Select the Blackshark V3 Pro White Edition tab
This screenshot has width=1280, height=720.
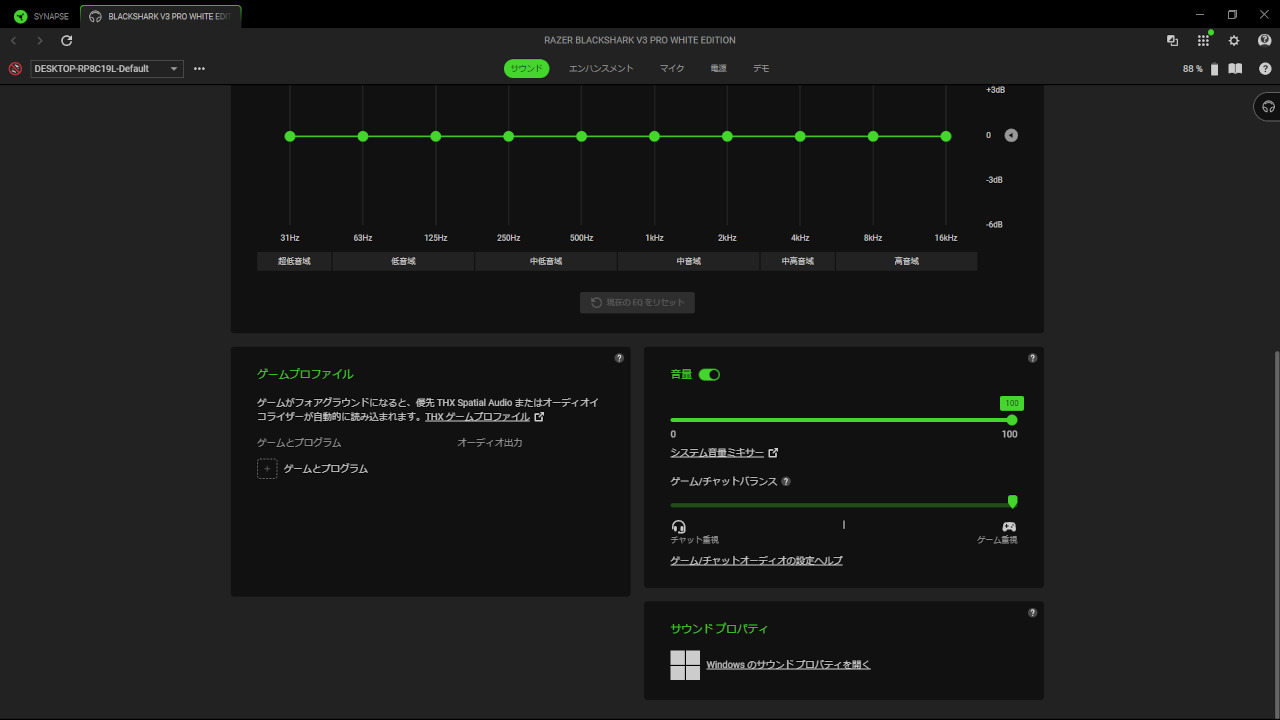pyautogui.click(x=160, y=16)
